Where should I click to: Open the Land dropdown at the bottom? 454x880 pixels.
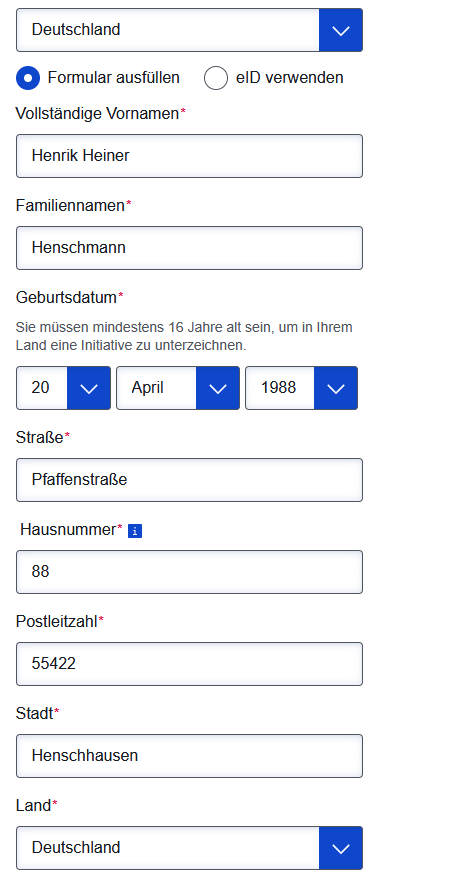click(189, 847)
